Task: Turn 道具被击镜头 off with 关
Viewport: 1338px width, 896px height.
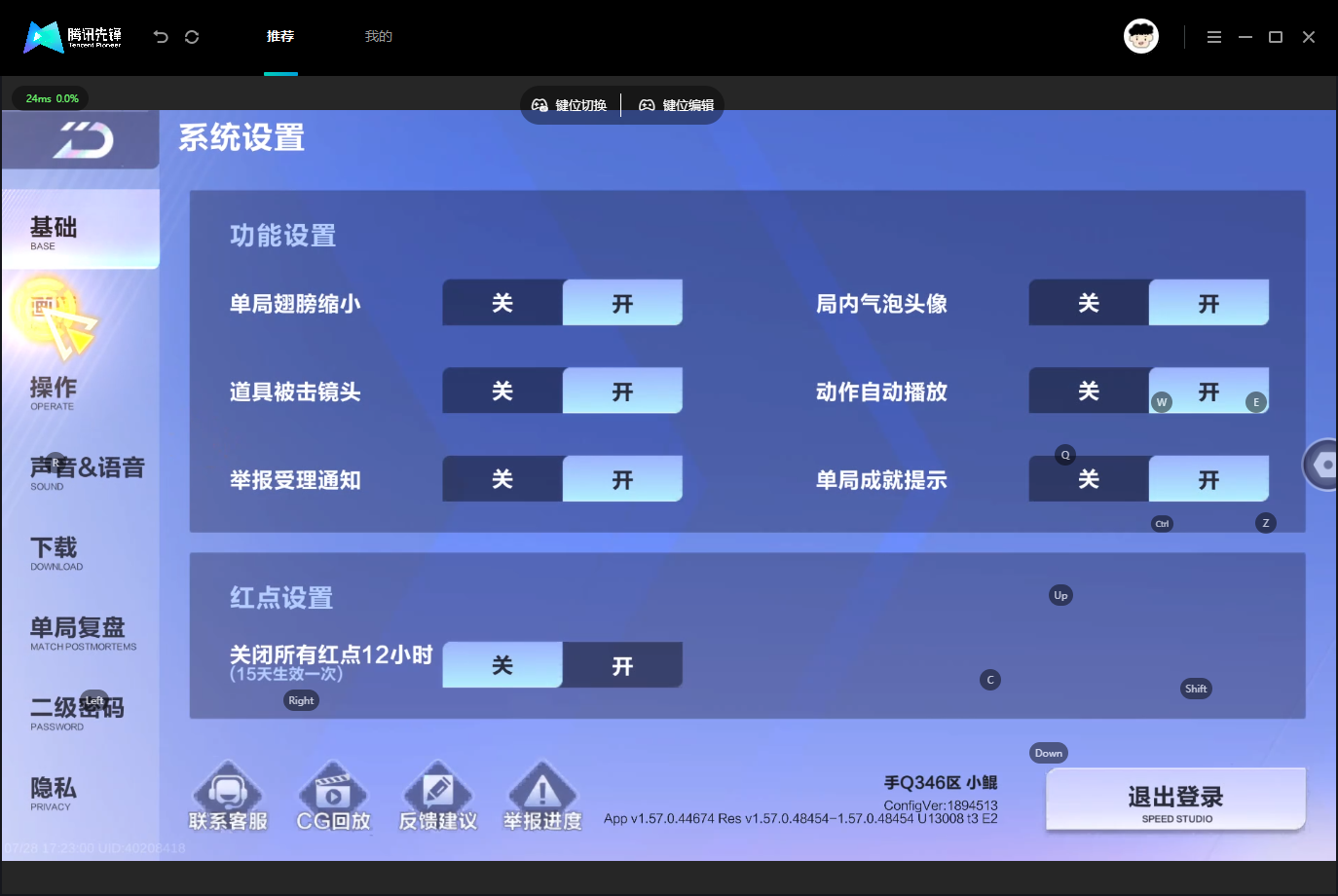Action: click(502, 391)
